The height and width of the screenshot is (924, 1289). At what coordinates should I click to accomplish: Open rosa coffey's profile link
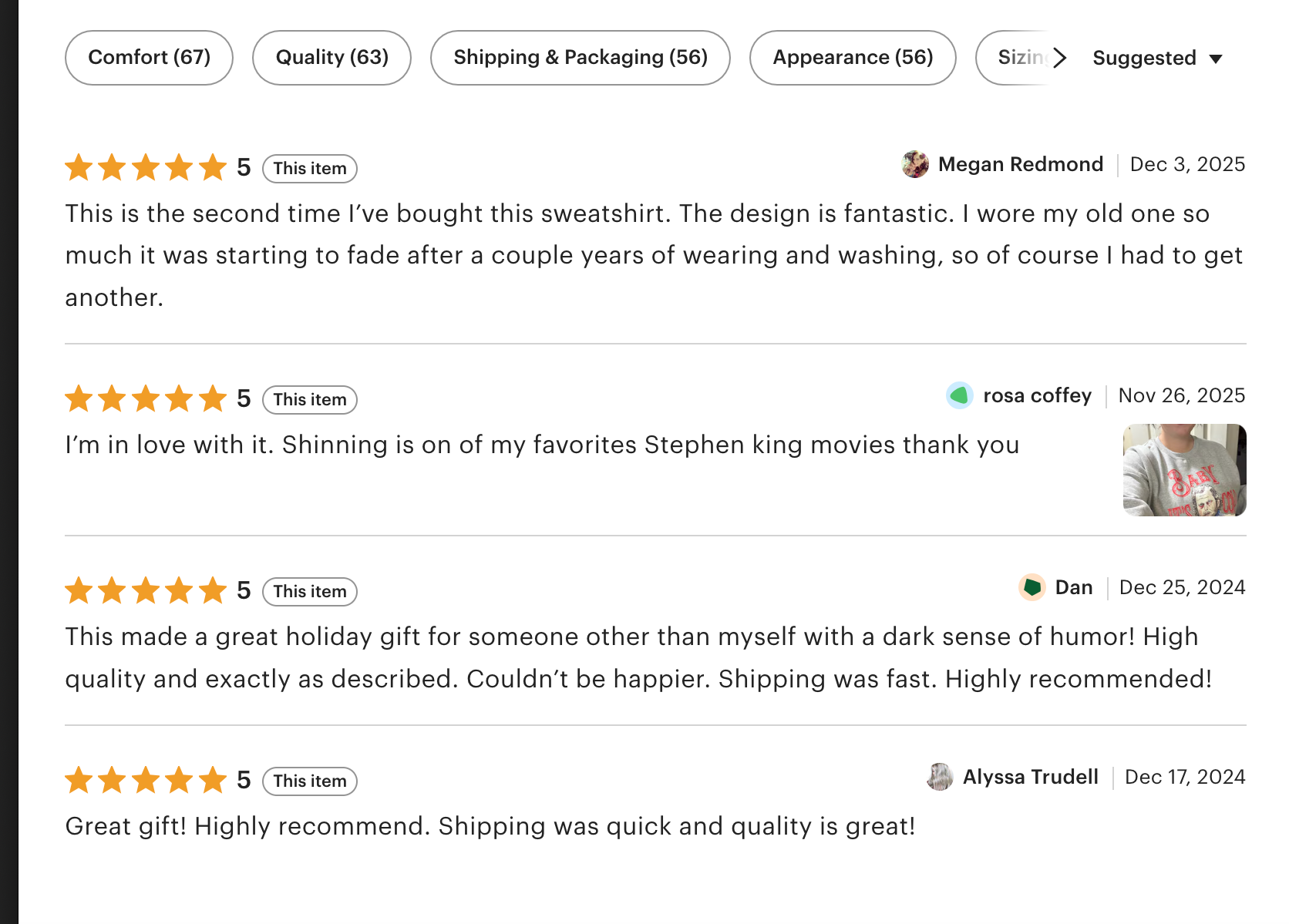tap(1037, 395)
